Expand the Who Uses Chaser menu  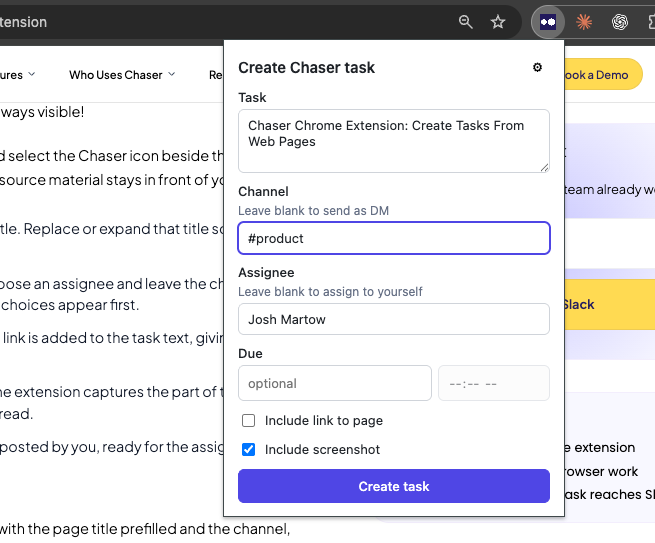point(122,75)
